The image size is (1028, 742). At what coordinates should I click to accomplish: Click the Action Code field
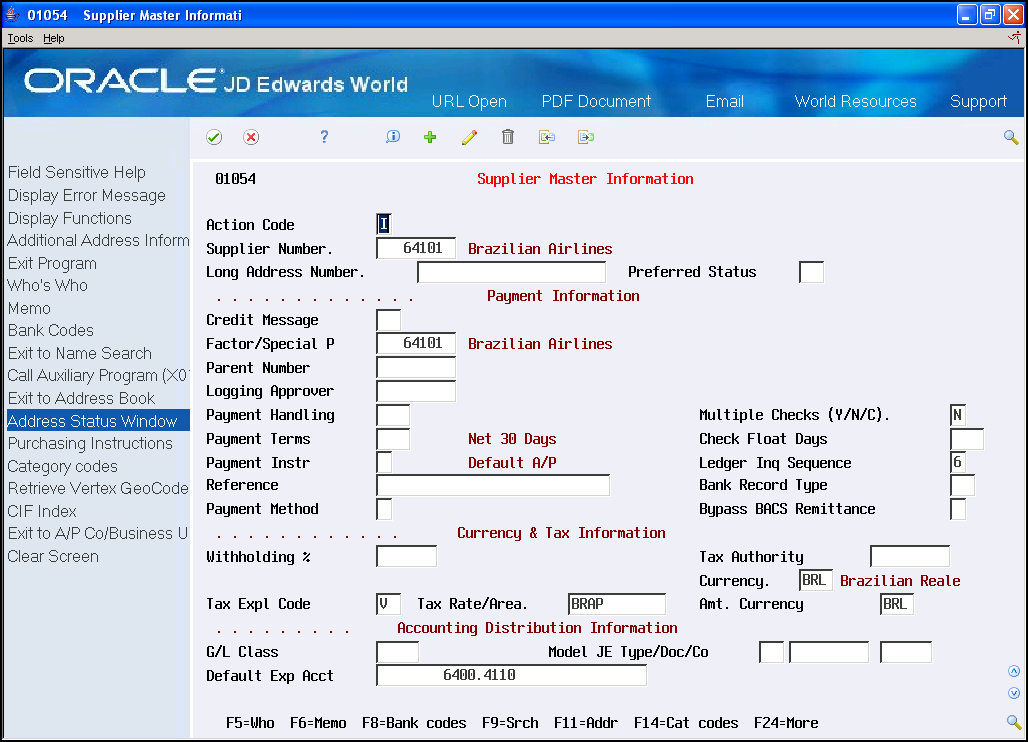point(384,224)
